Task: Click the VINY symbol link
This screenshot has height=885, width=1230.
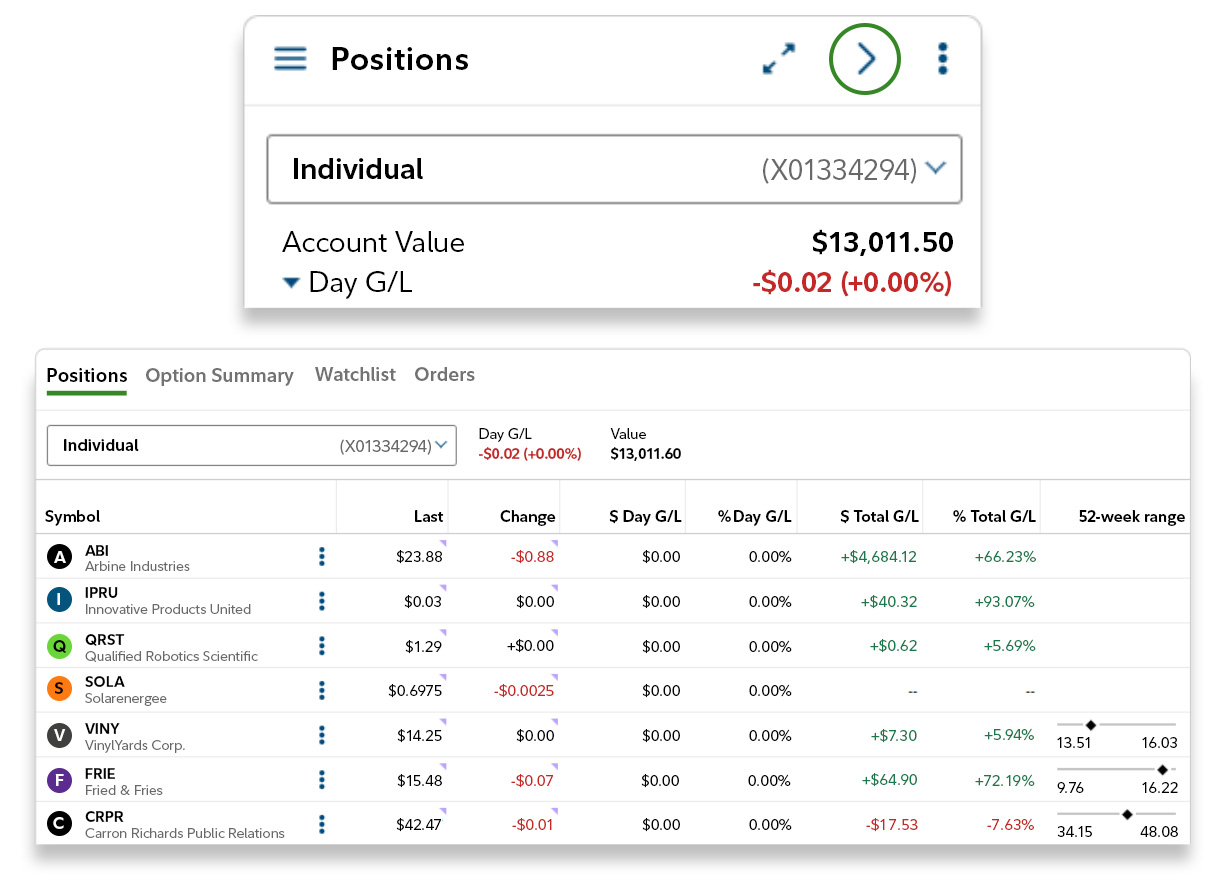Action: (x=102, y=729)
